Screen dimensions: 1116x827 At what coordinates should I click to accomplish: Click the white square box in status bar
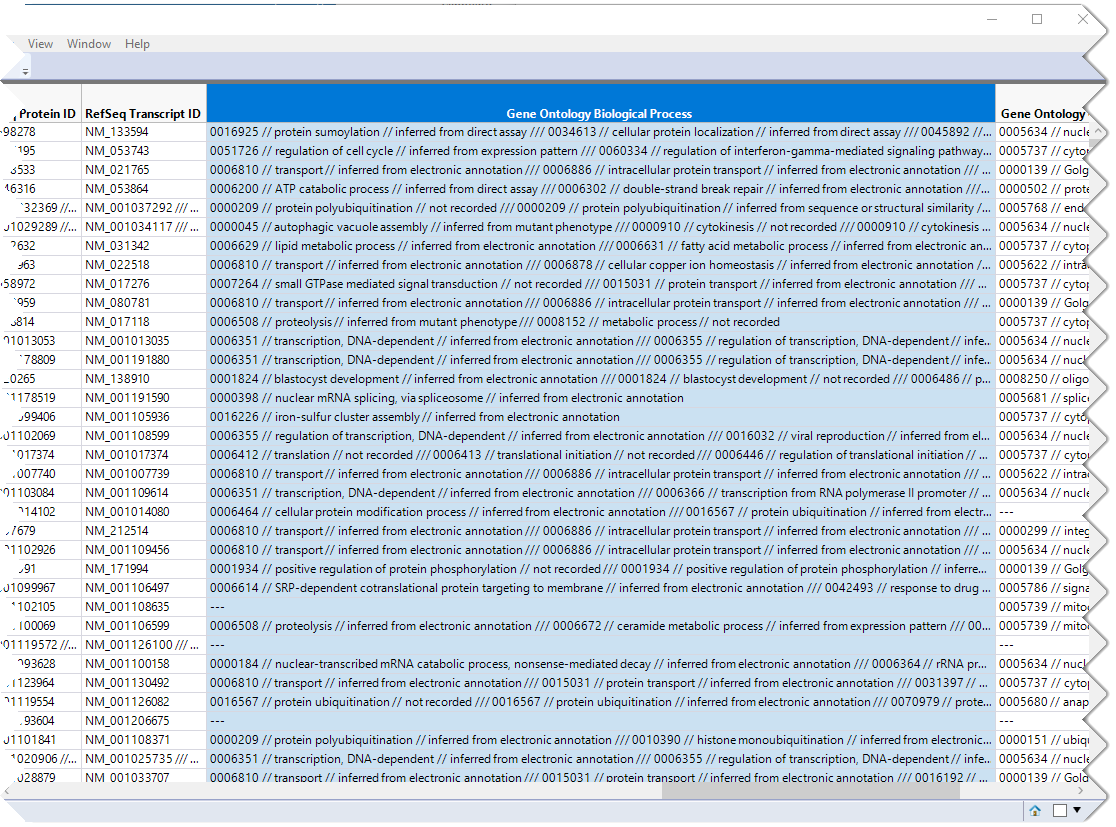coord(1059,811)
